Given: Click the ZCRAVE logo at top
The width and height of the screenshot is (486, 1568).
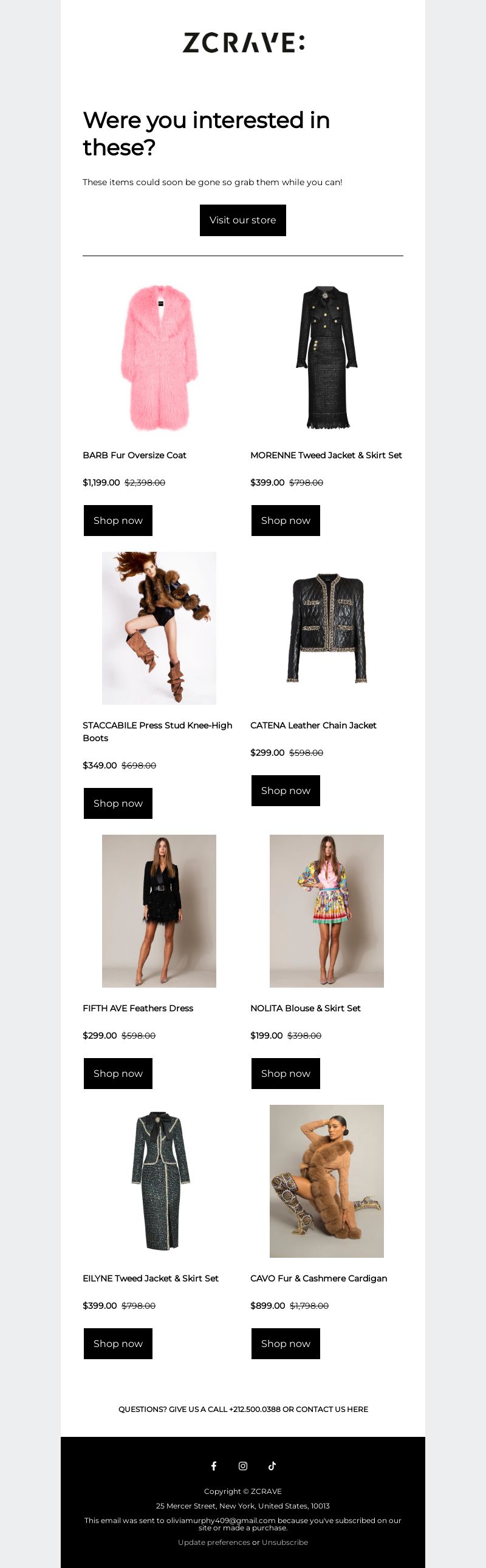Looking at the screenshot, I should point(243,42).
